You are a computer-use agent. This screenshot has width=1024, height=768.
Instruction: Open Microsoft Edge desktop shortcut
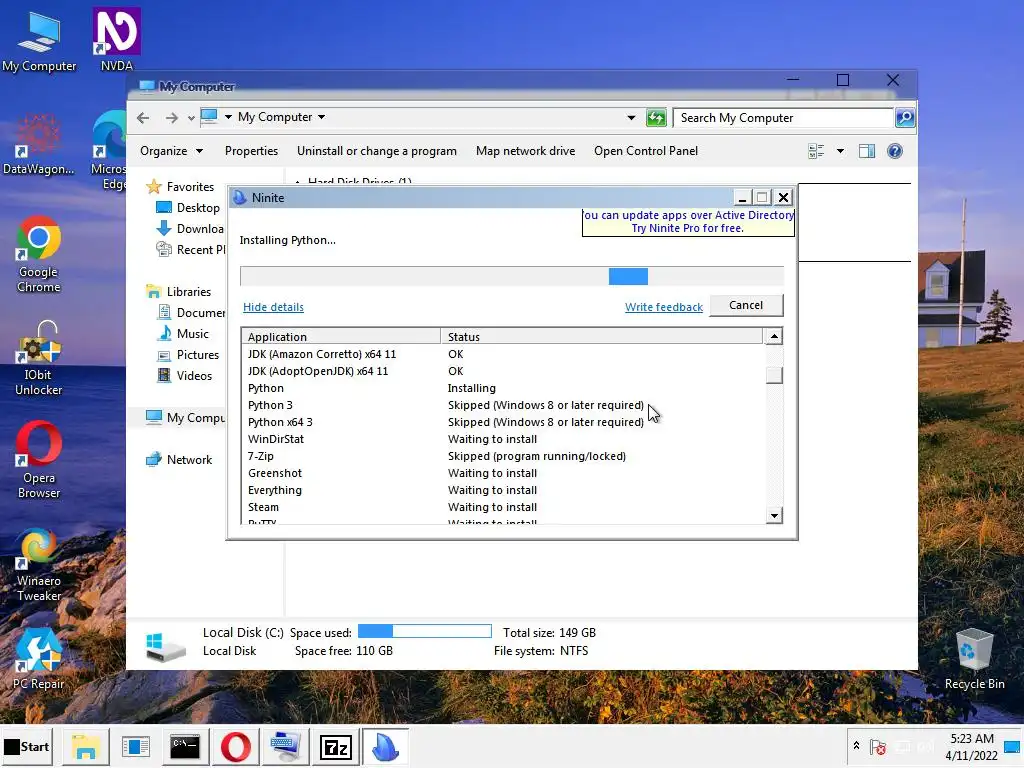pos(109,150)
